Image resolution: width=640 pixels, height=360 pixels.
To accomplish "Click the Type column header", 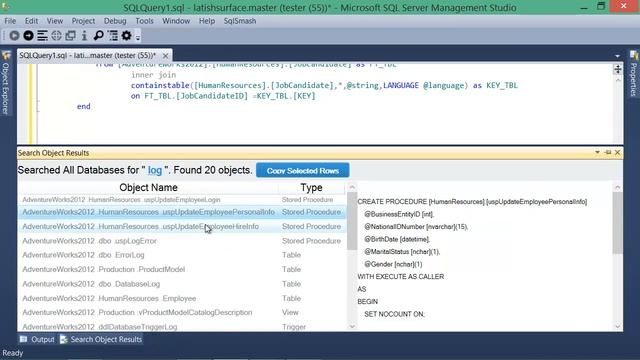I will coord(311,187).
